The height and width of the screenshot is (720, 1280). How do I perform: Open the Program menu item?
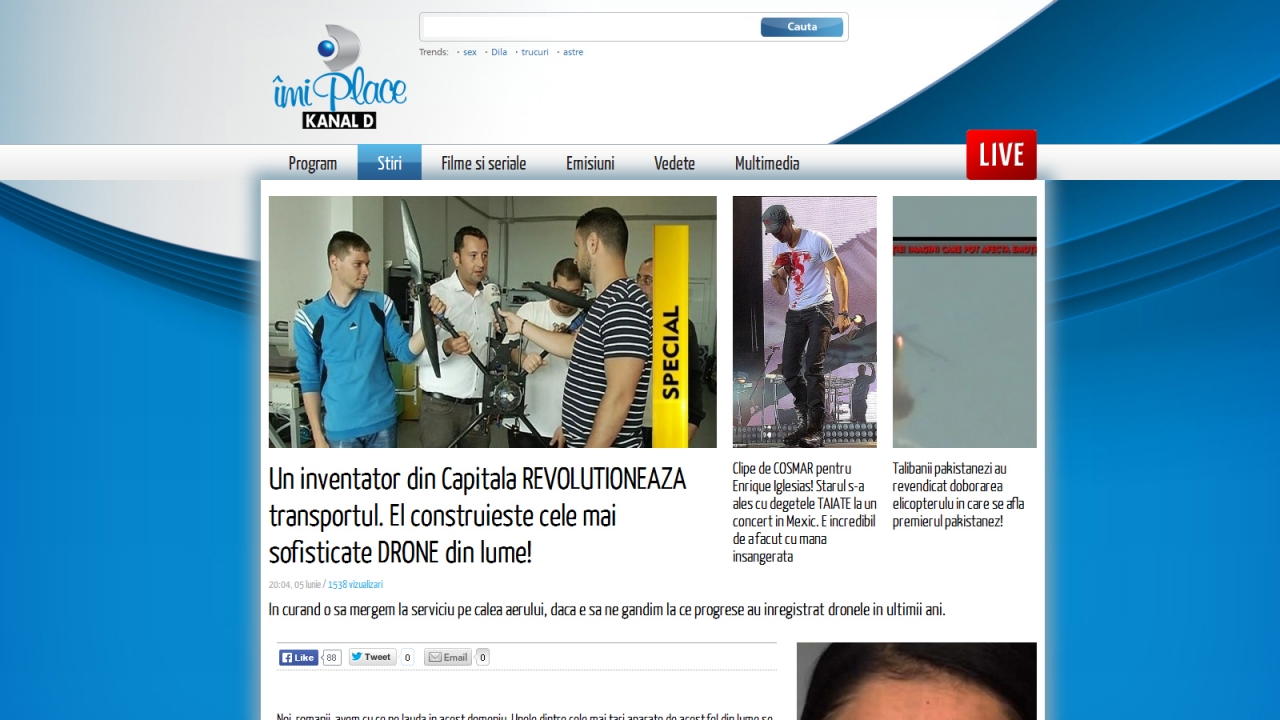point(312,163)
